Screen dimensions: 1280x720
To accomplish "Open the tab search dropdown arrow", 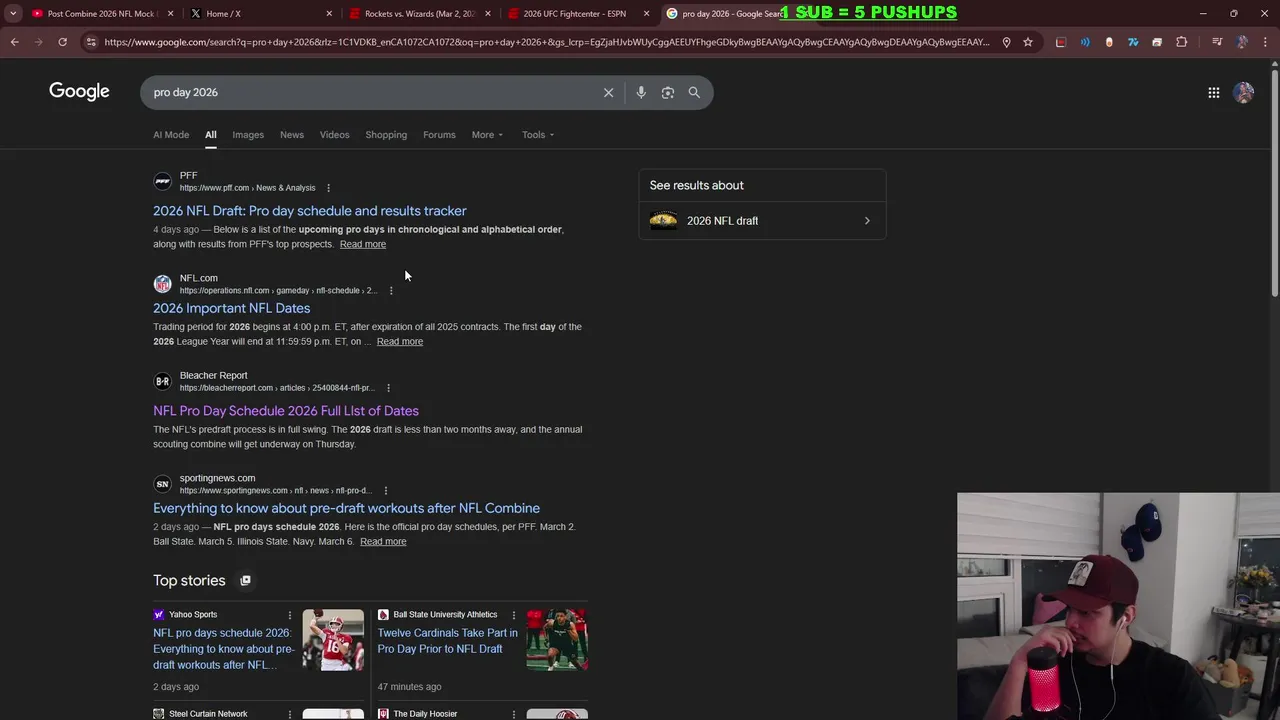I will (13, 14).
